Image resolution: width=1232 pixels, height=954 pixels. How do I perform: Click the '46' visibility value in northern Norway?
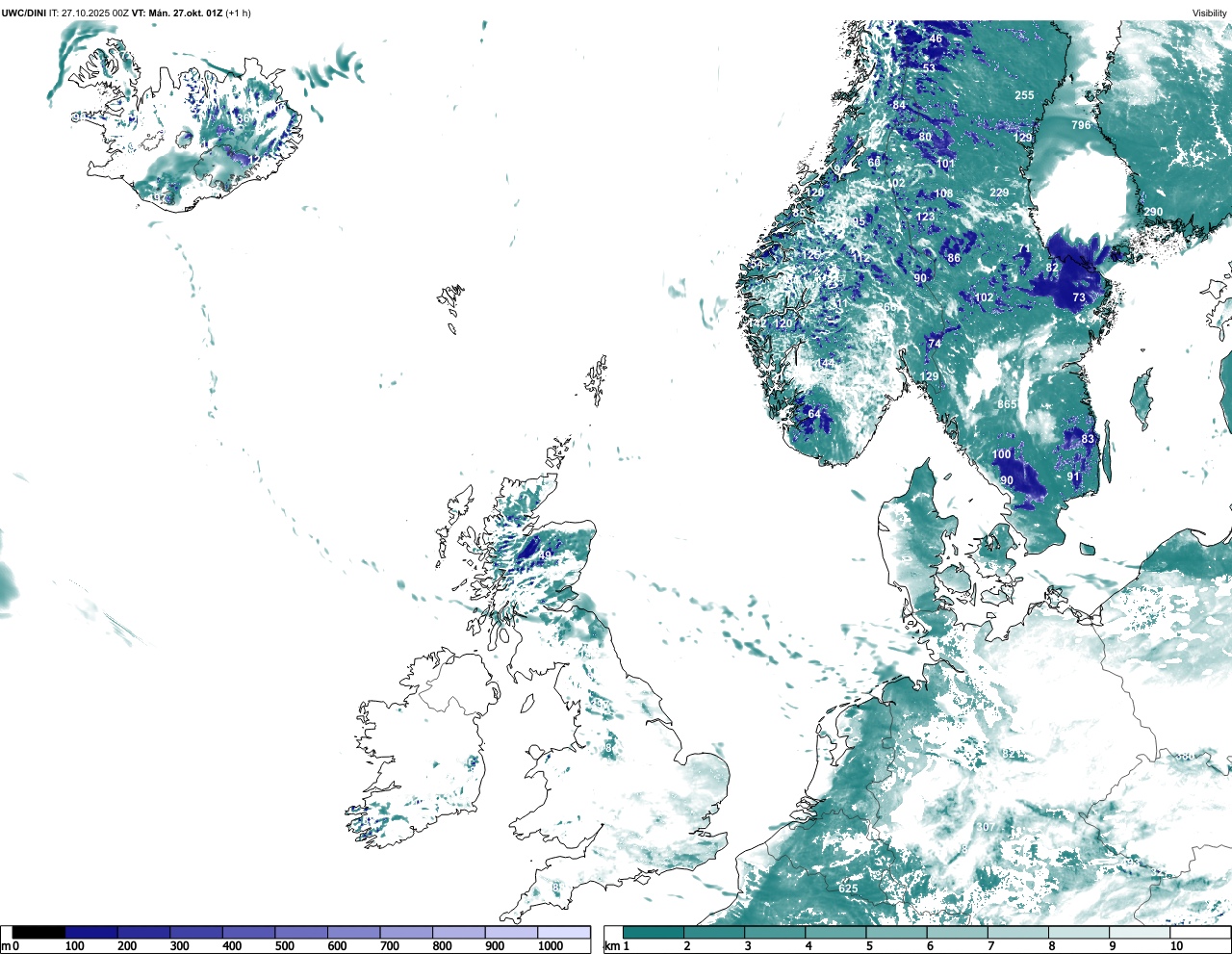click(x=936, y=39)
